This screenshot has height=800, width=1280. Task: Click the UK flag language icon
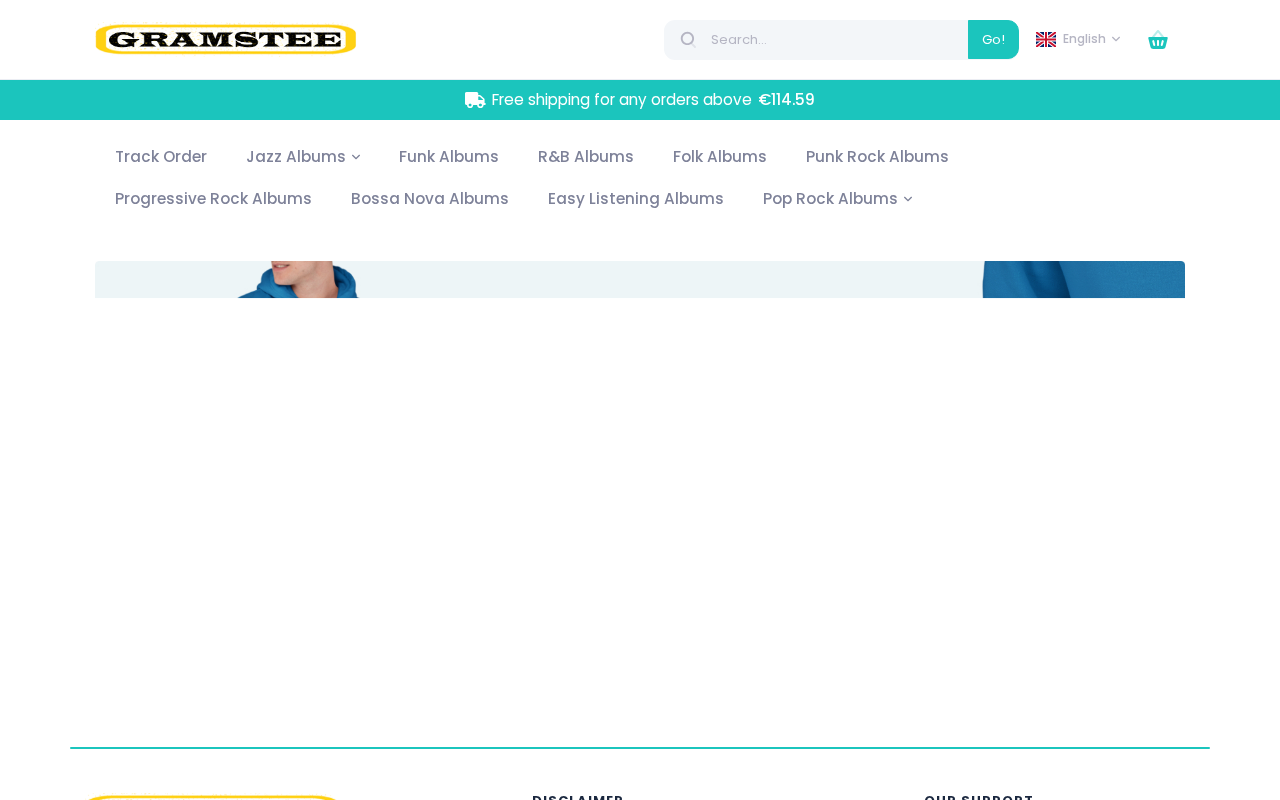click(1046, 39)
